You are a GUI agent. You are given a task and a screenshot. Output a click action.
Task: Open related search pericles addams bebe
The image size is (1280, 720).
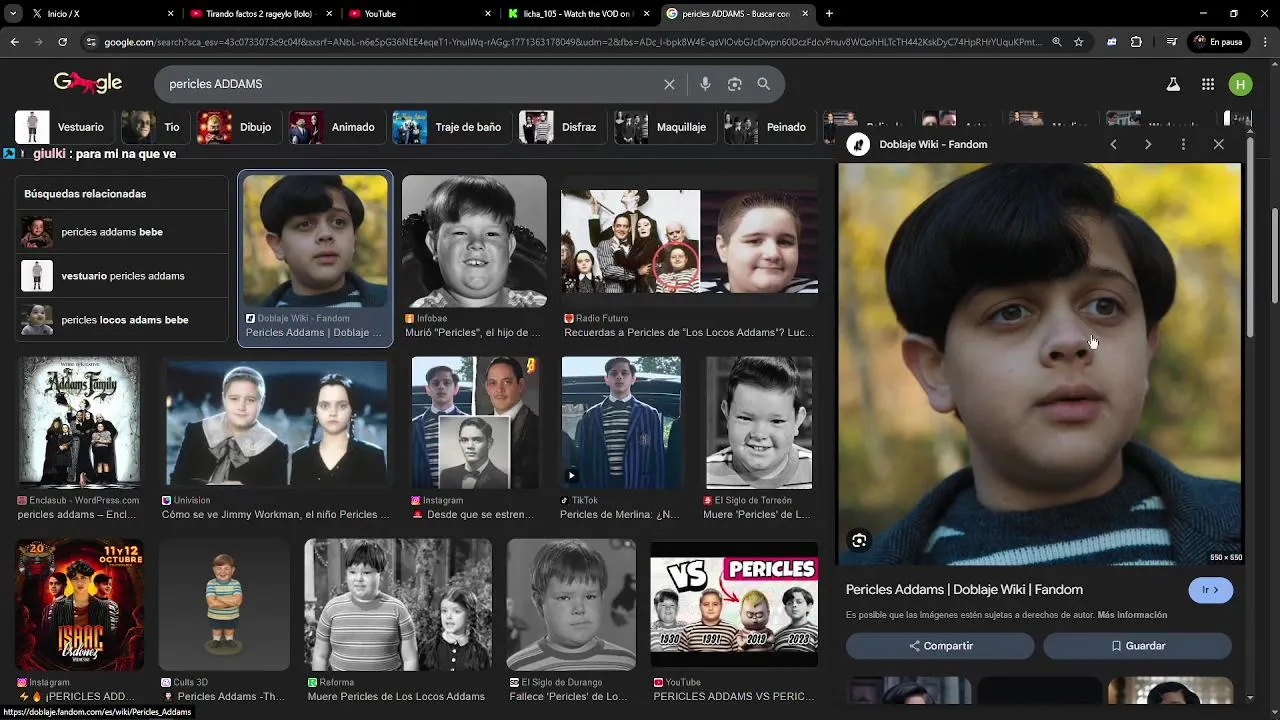pyautogui.click(x=121, y=232)
